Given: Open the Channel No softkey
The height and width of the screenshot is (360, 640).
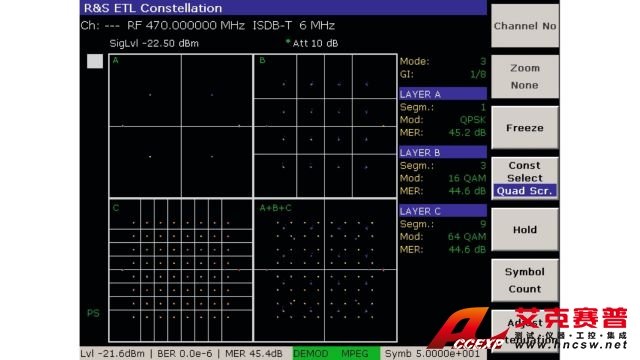Looking at the screenshot, I should pyautogui.click(x=525, y=26).
